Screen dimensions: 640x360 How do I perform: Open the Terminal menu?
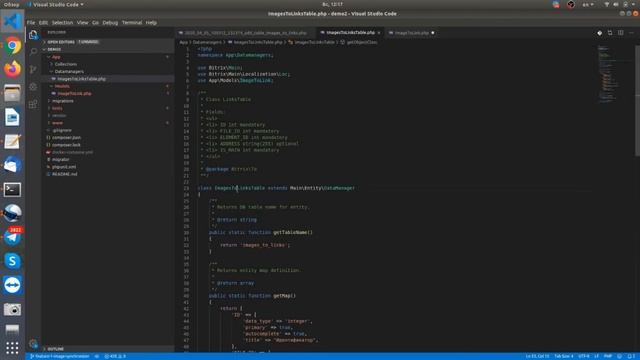click(x=132, y=23)
